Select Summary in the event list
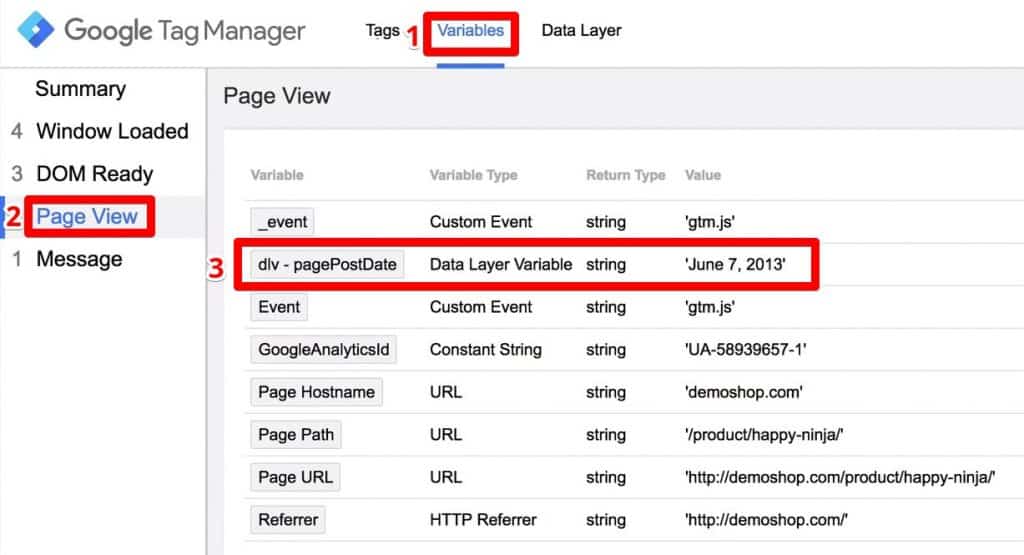The width and height of the screenshot is (1024, 555). [80, 89]
